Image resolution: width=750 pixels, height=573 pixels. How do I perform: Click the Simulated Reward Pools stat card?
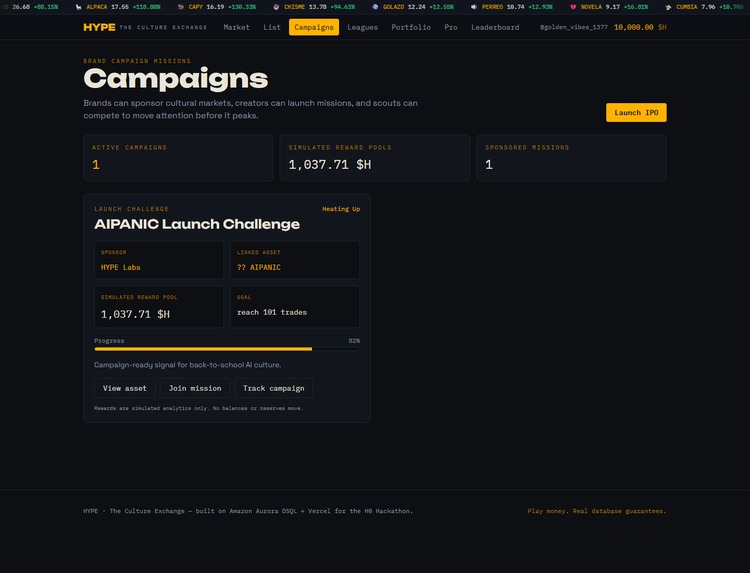coord(375,158)
